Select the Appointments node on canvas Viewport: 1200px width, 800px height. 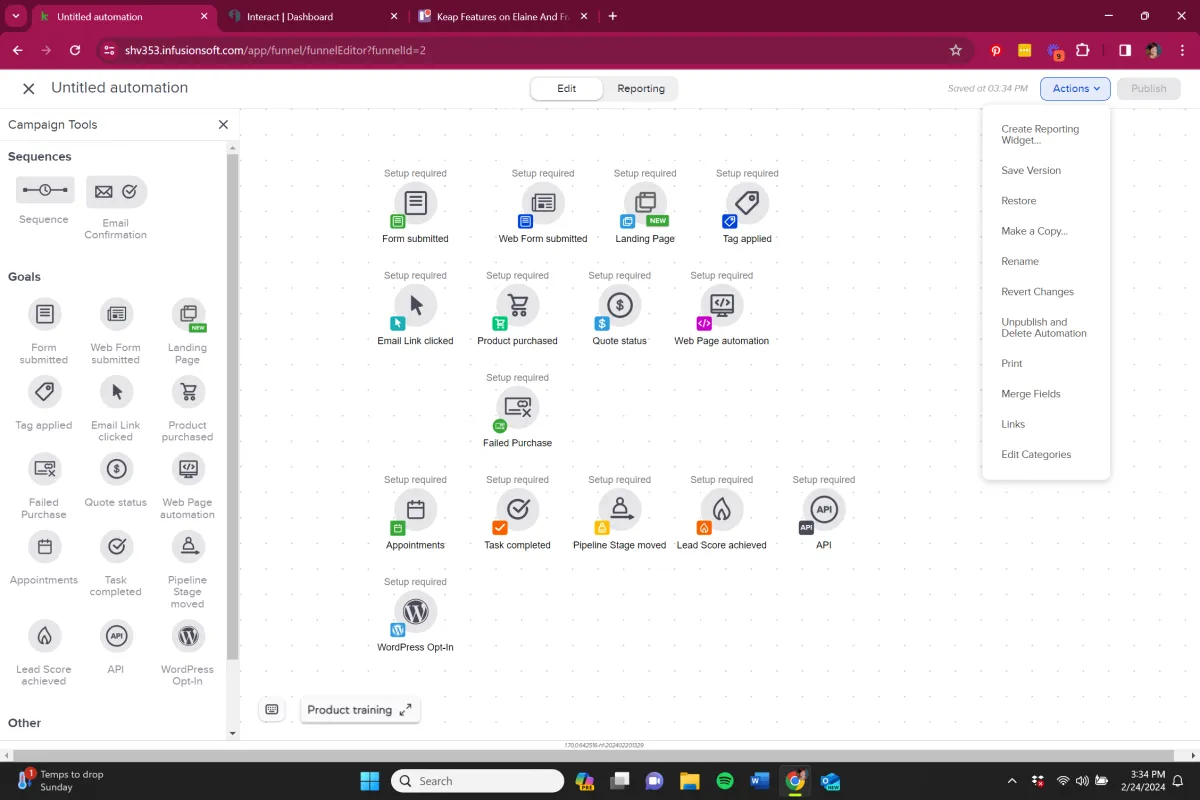coord(415,510)
